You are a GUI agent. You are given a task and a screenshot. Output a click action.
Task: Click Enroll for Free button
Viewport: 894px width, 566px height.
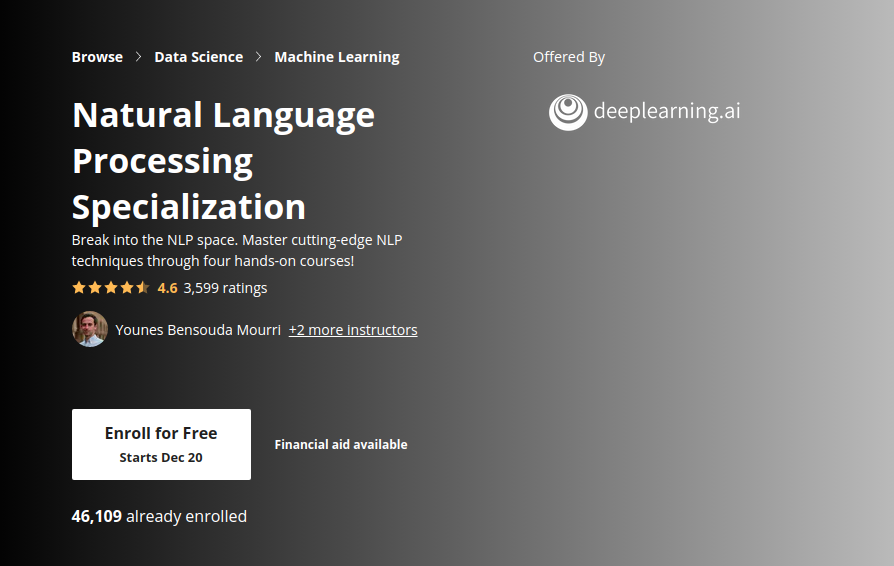pos(161,444)
